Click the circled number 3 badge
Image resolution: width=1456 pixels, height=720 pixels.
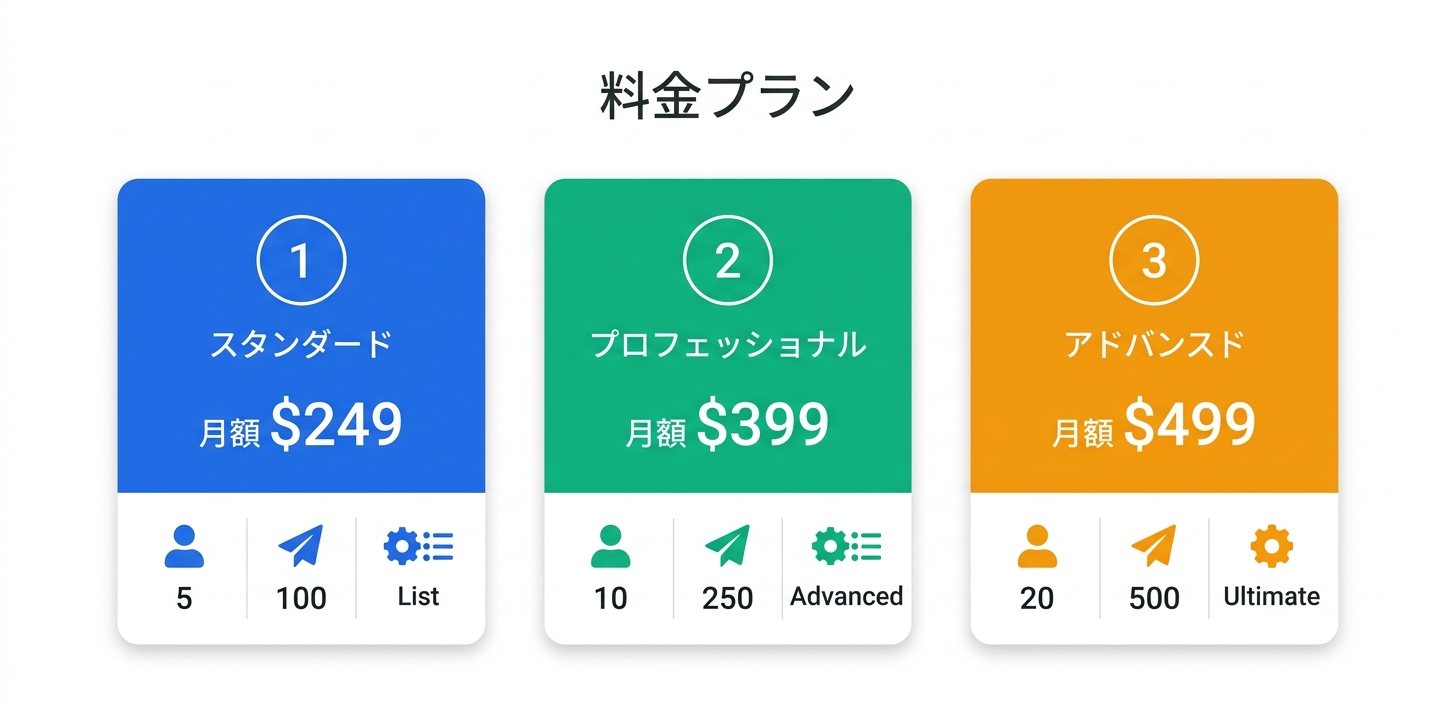[x=1154, y=261]
